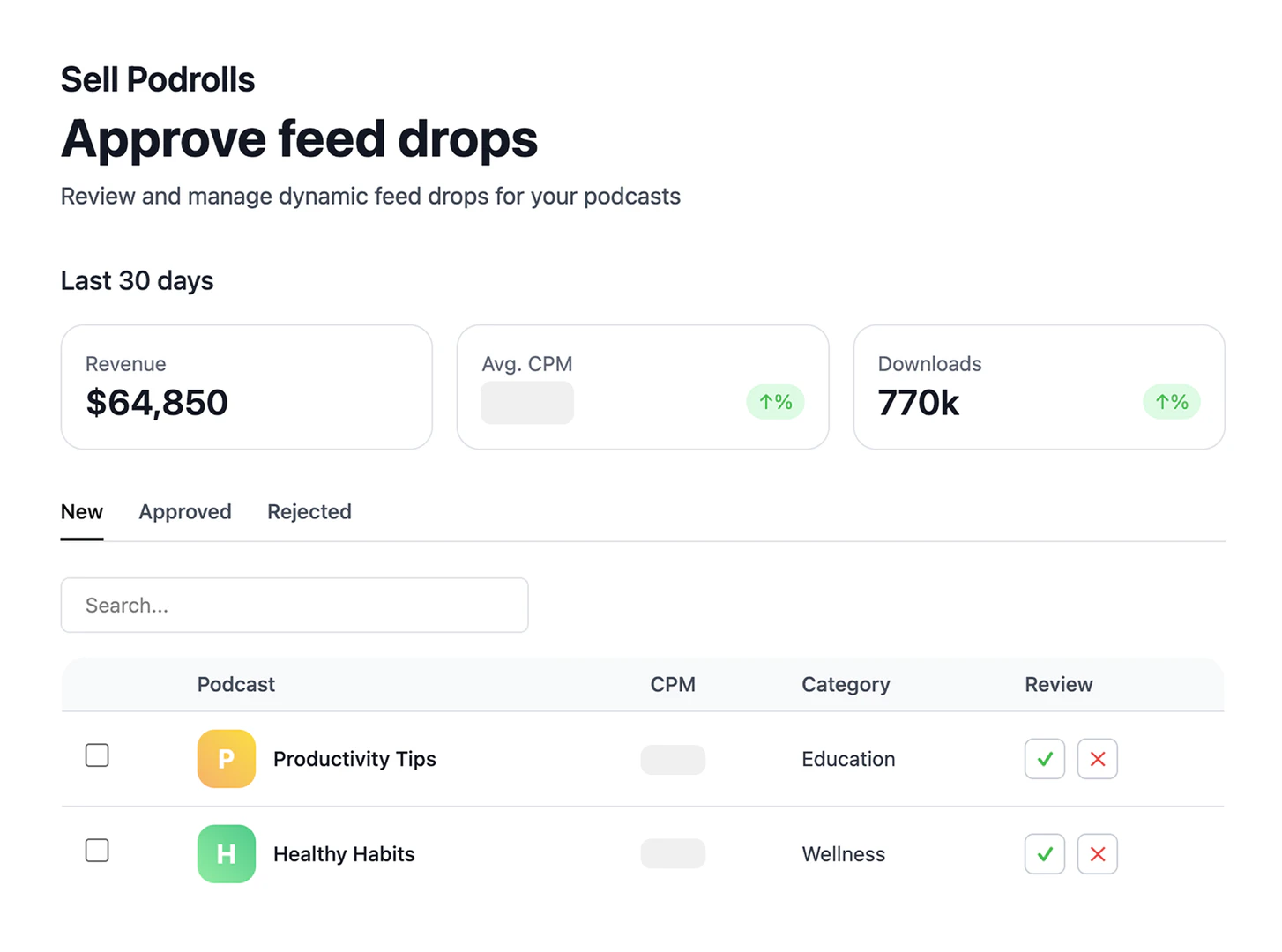Select the Revenue stat card
Viewport: 1282px width, 952px height.
[x=246, y=387]
